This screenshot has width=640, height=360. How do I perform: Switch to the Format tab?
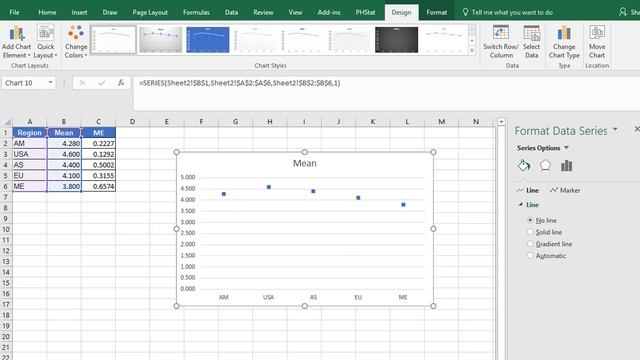(436, 12)
